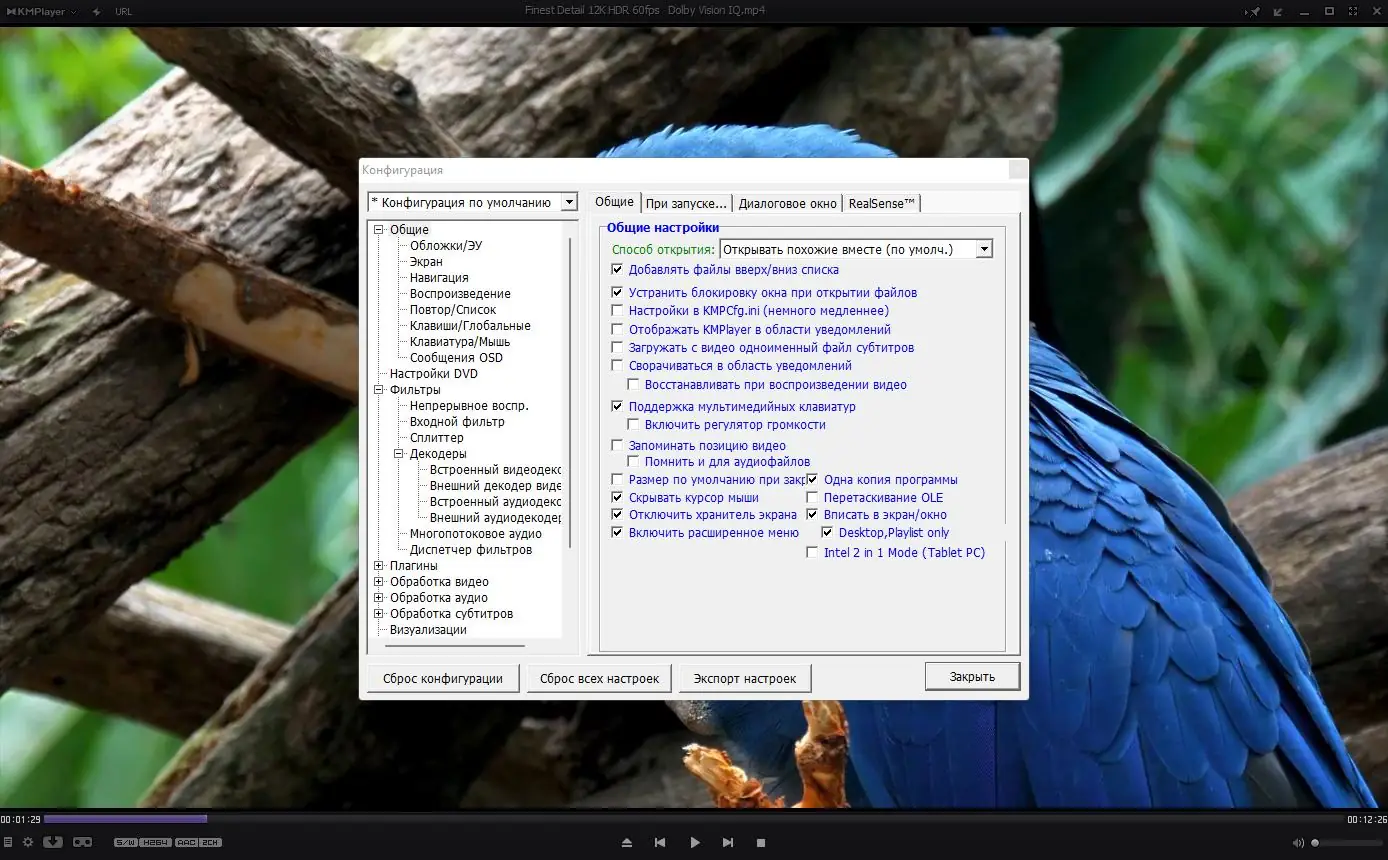Click the tree vertical scrollbar
1388x860 pixels.
[x=570, y=392]
